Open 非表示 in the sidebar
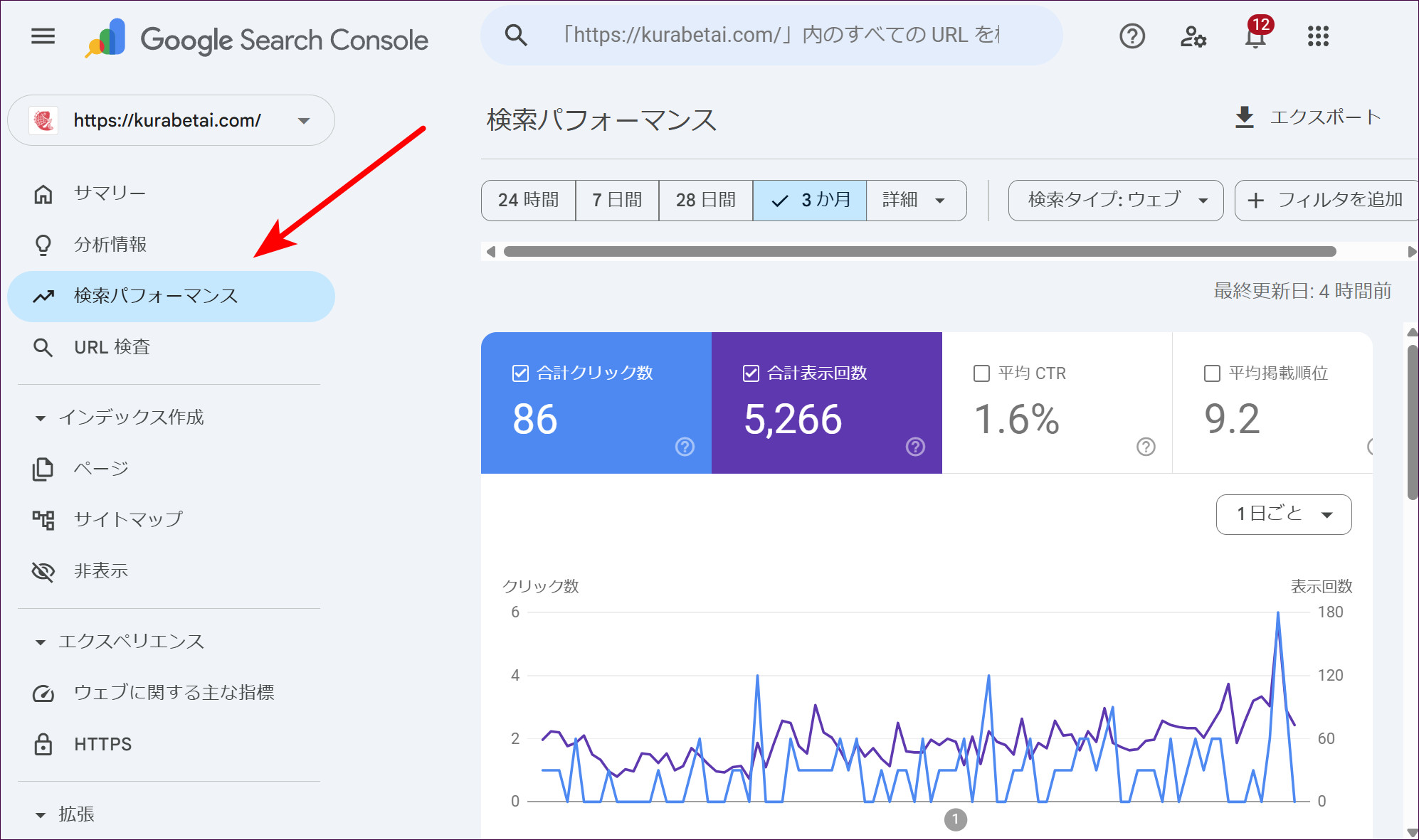 [x=171, y=571]
